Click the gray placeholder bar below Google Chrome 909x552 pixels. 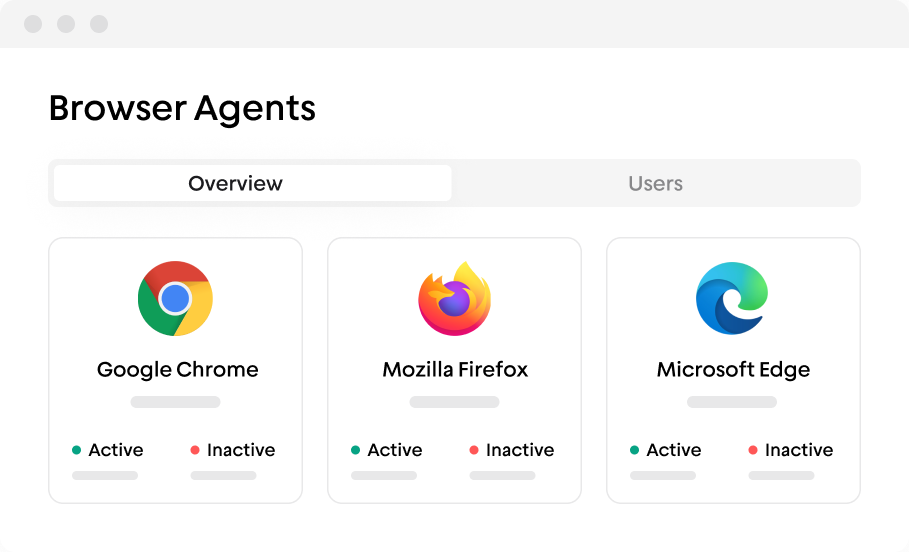[x=175, y=402]
